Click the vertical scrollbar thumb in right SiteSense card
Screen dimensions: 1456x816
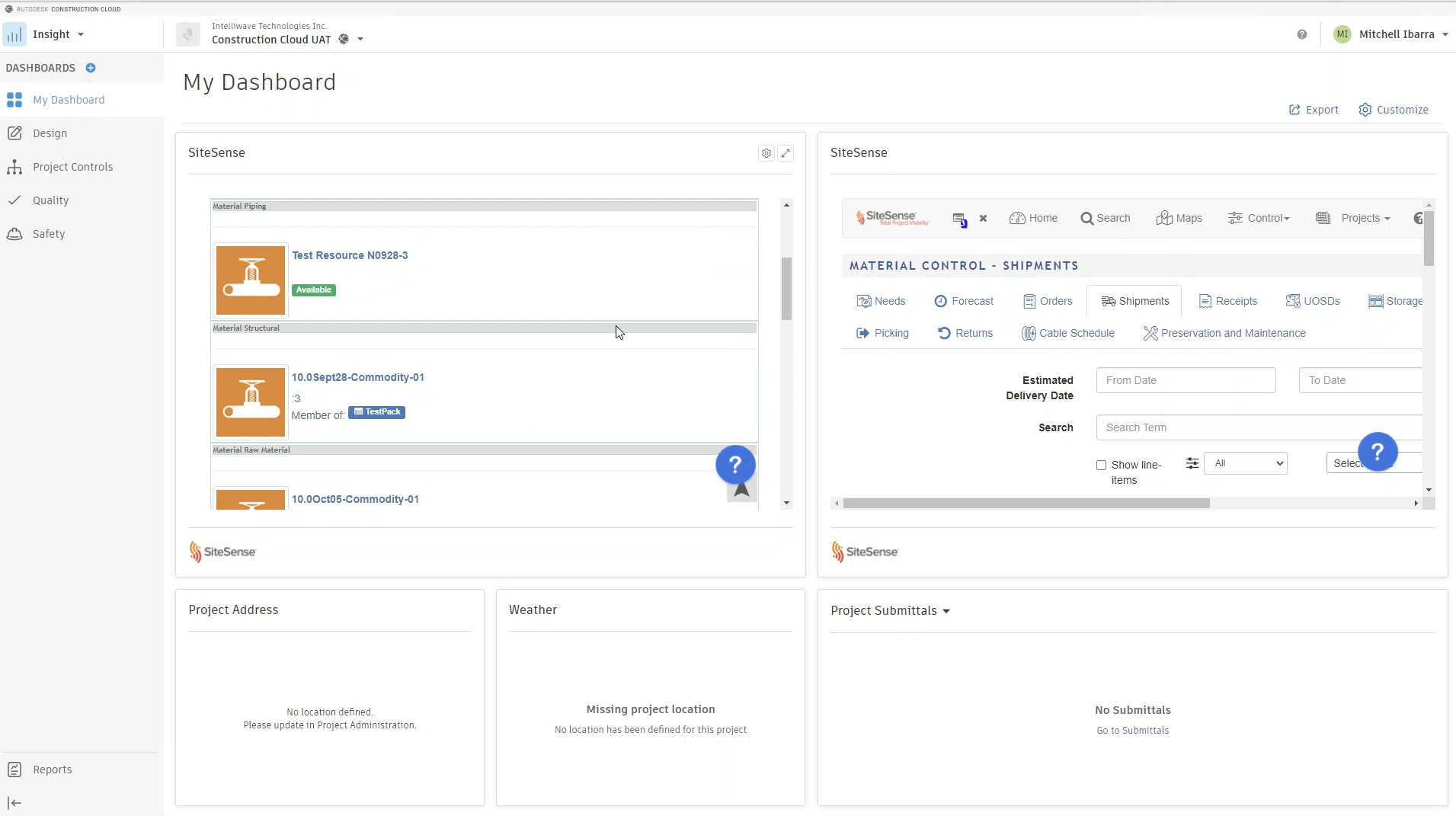coord(1429,238)
